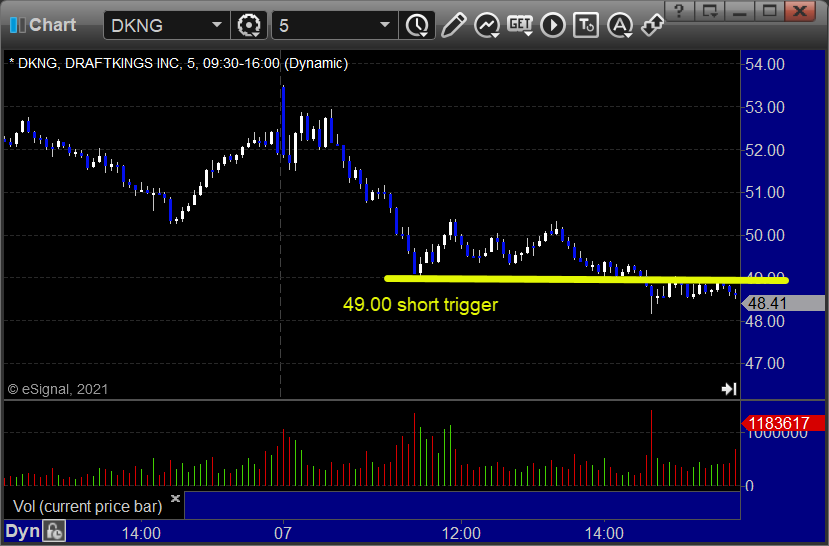Toggle the lock icon next to Dyn
The width and height of the screenshot is (829, 546).
click(x=54, y=532)
